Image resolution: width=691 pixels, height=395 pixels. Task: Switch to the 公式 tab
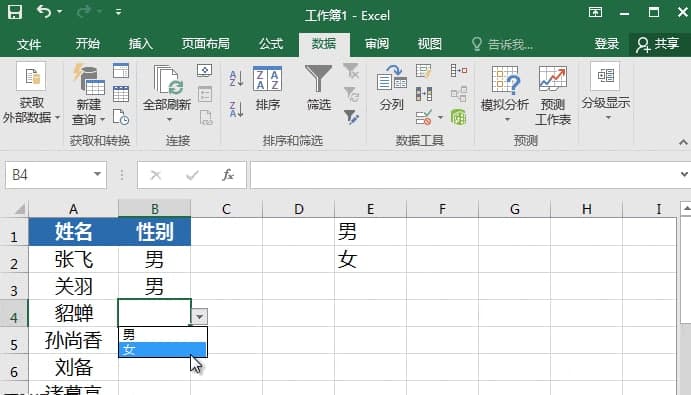tap(271, 44)
